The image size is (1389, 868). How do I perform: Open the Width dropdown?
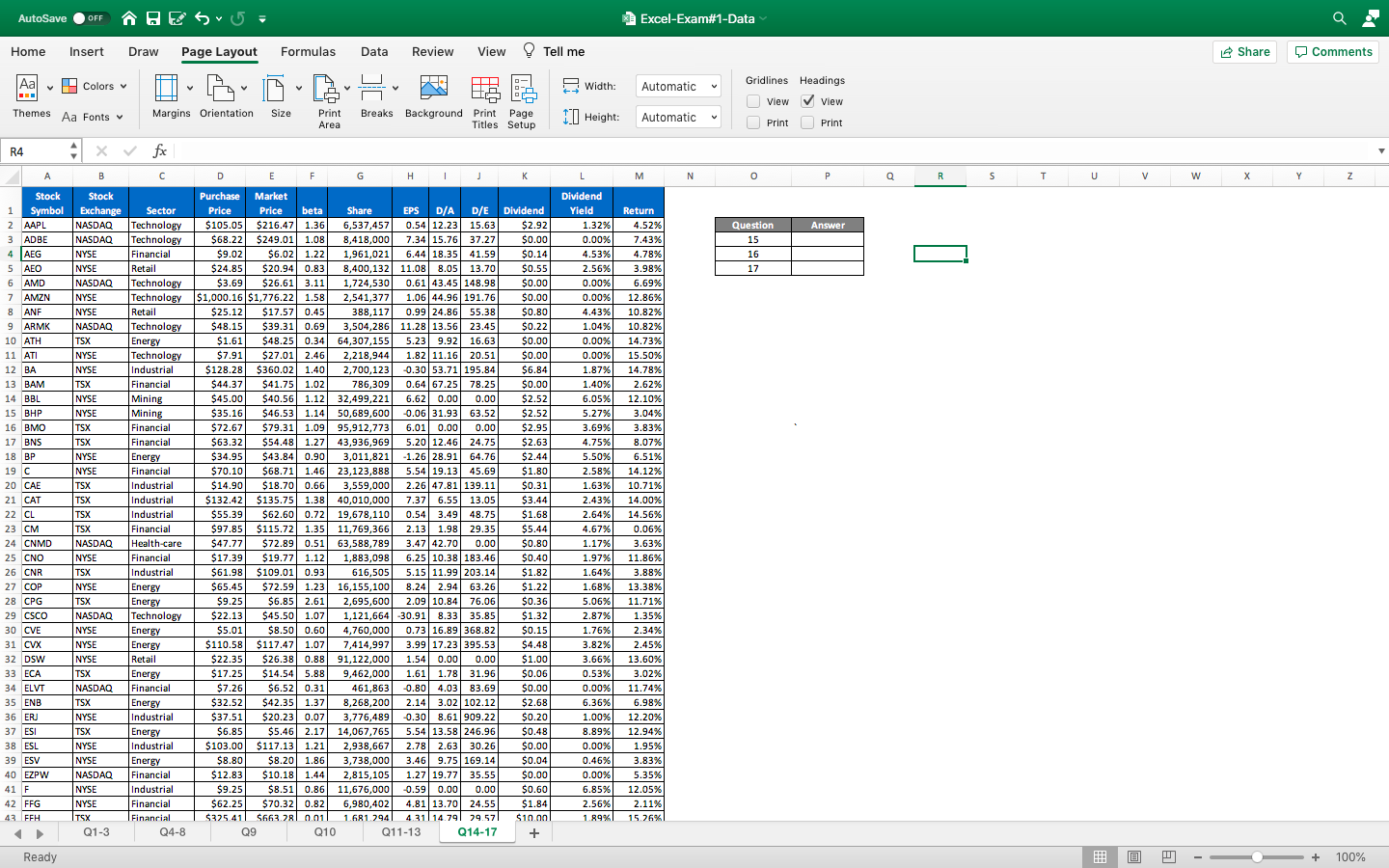coord(677,86)
